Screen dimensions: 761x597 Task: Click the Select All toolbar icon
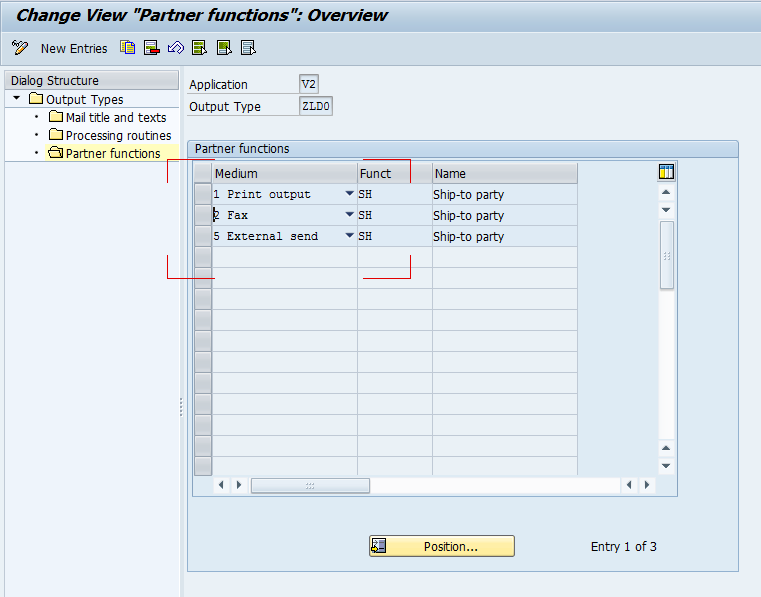199,48
